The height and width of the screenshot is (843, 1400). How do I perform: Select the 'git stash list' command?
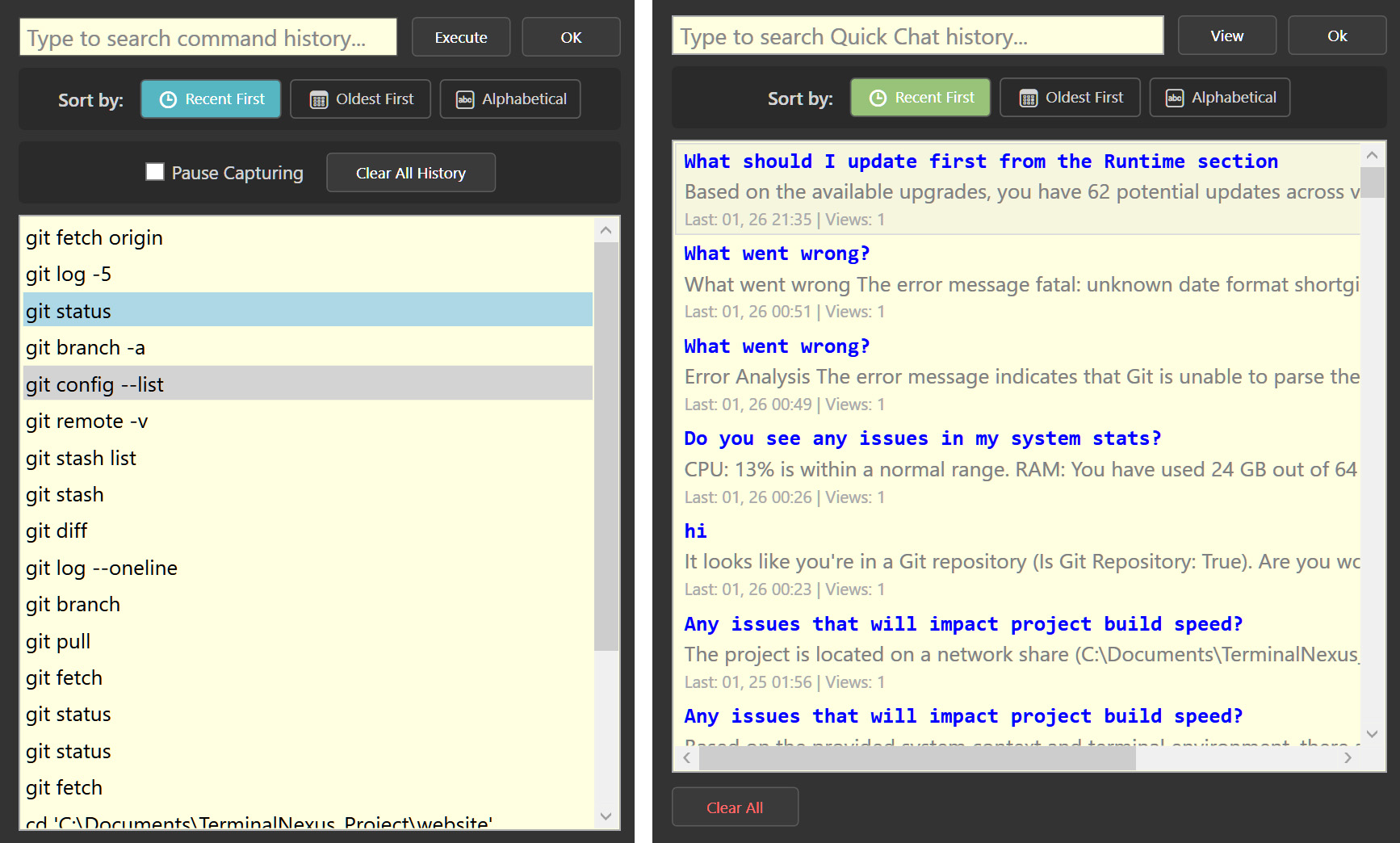pyautogui.click(x=81, y=458)
